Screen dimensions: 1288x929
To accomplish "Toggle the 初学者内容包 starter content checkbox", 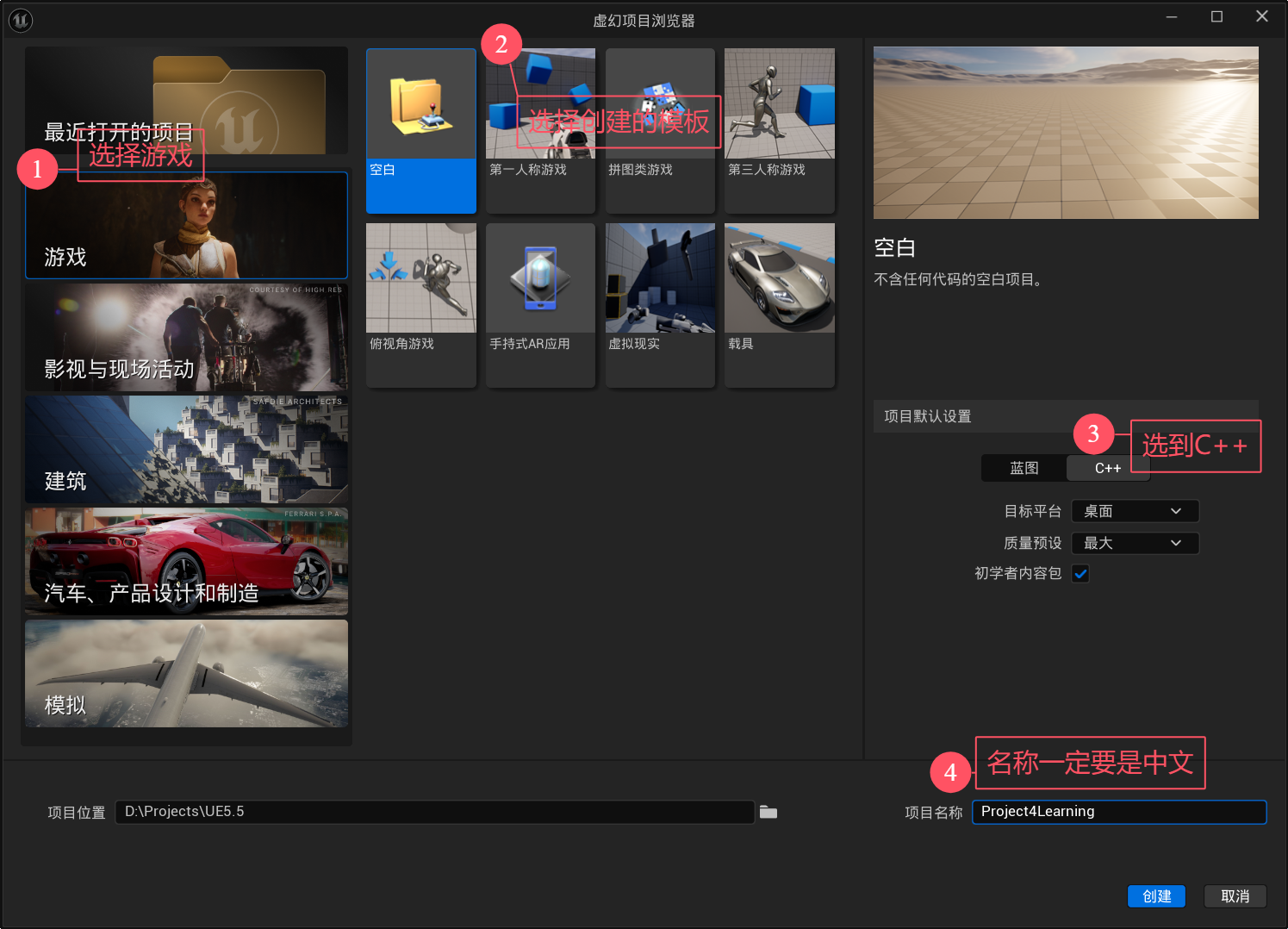I will 1080,573.
